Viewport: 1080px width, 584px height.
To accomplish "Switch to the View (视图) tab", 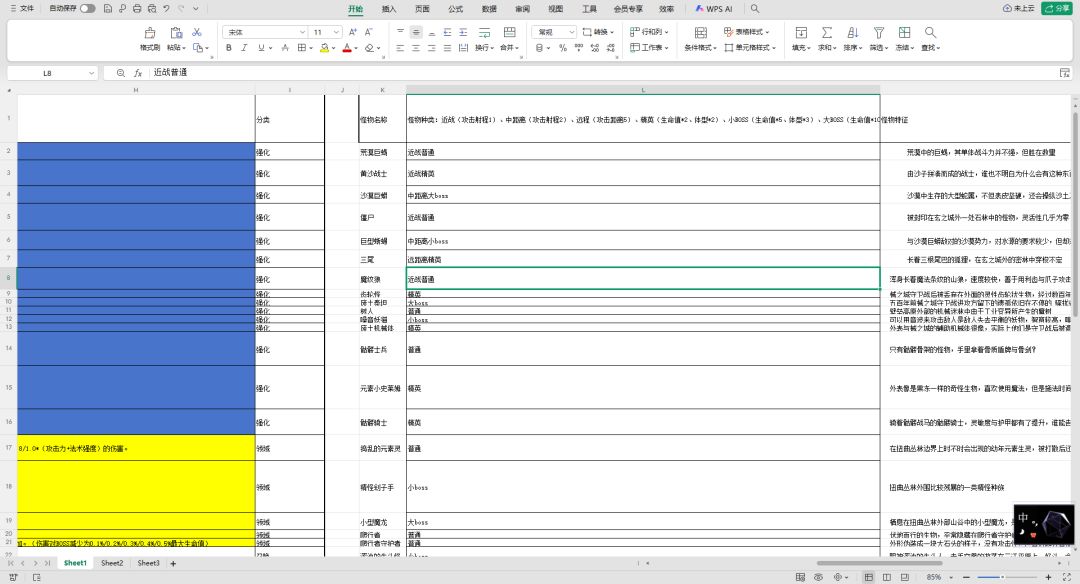I will coord(555,9).
